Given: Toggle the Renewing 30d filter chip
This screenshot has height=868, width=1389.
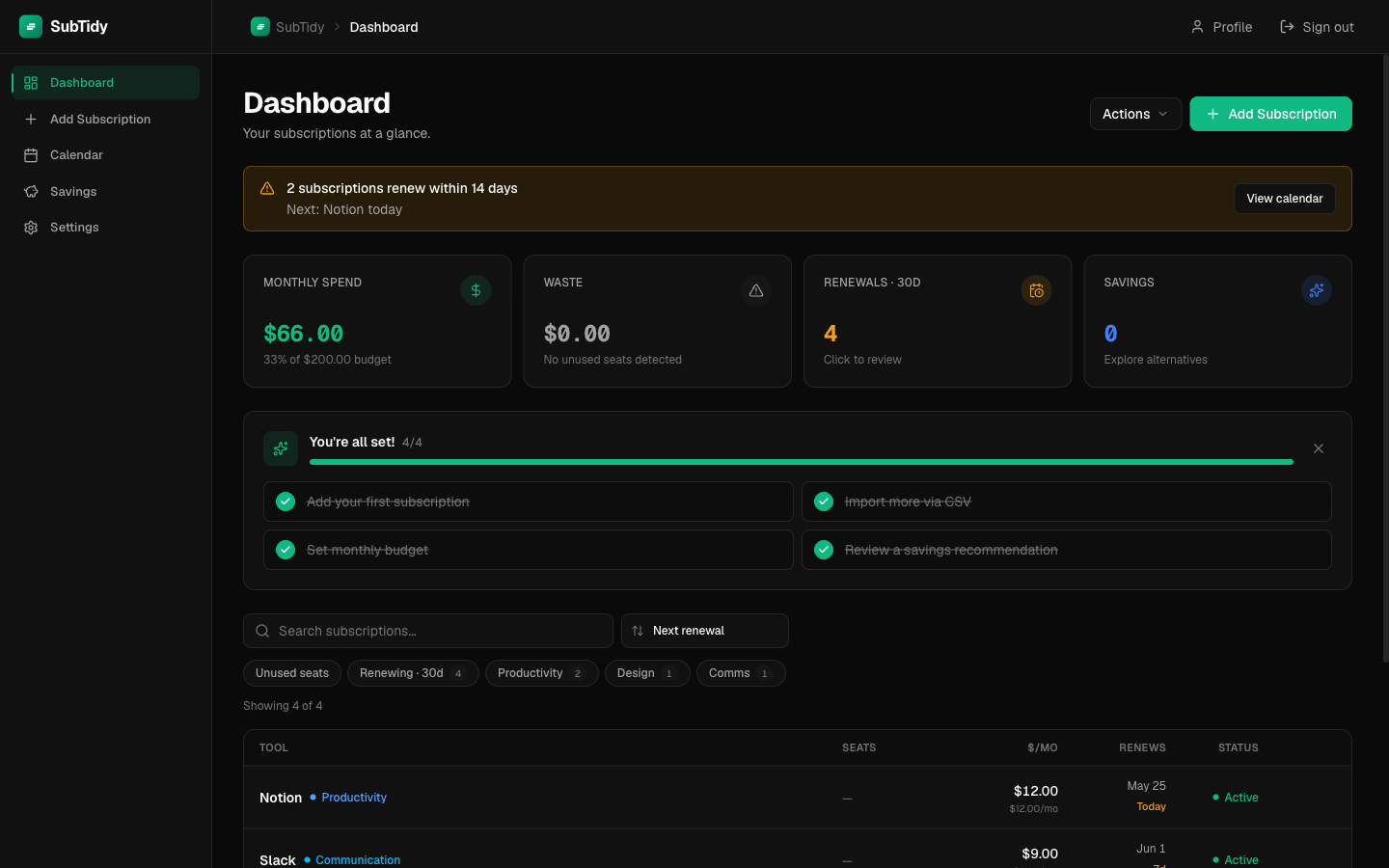Looking at the screenshot, I should (x=413, y=673).
